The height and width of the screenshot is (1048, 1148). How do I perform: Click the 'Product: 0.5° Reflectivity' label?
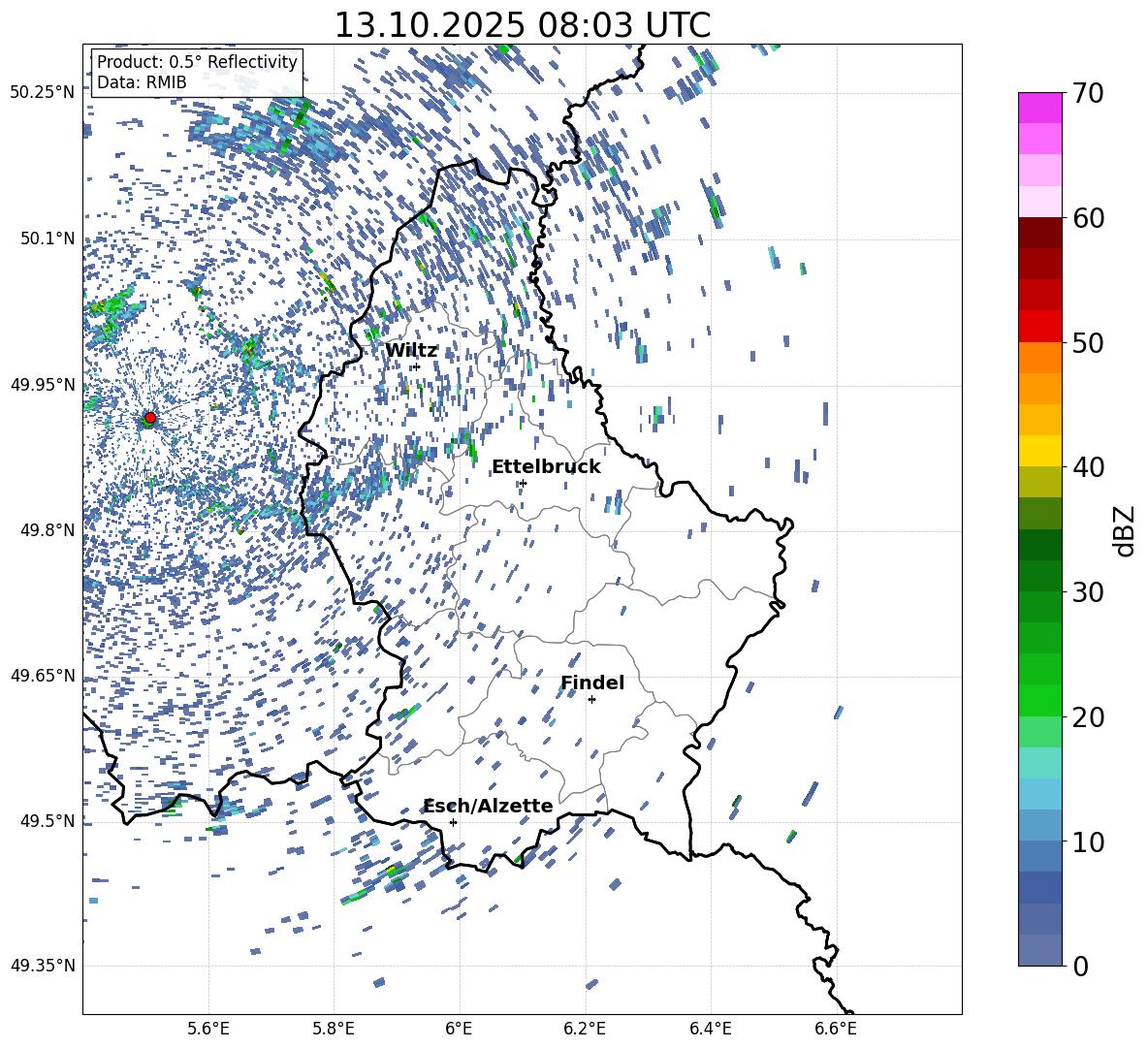(197, 61)
